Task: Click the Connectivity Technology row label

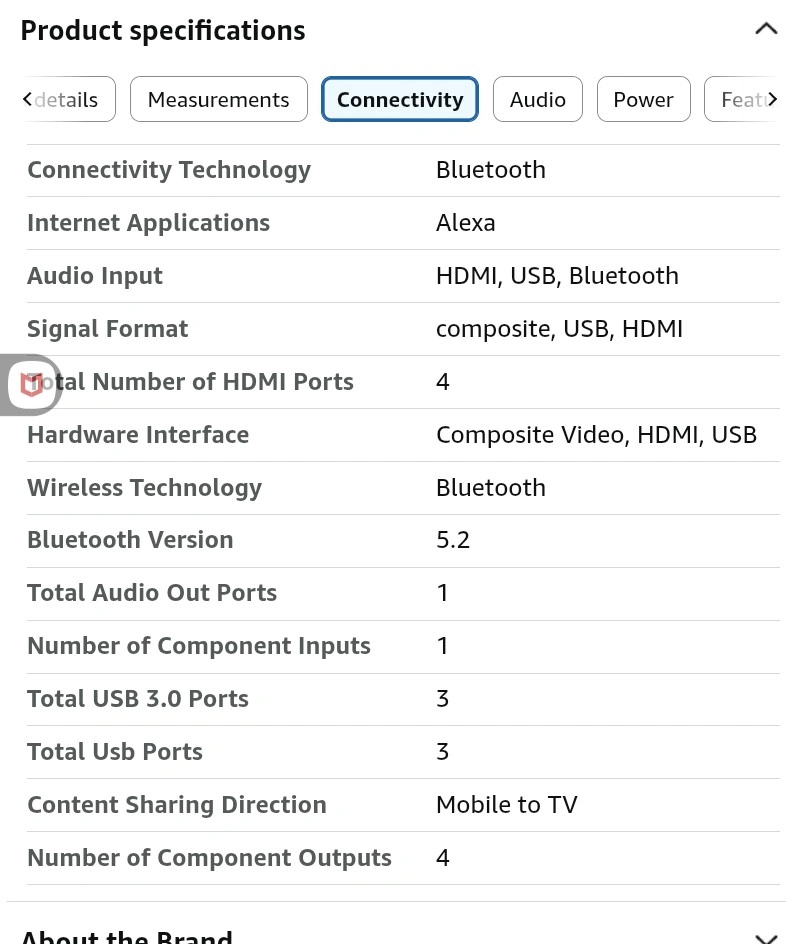Action: 169,170
